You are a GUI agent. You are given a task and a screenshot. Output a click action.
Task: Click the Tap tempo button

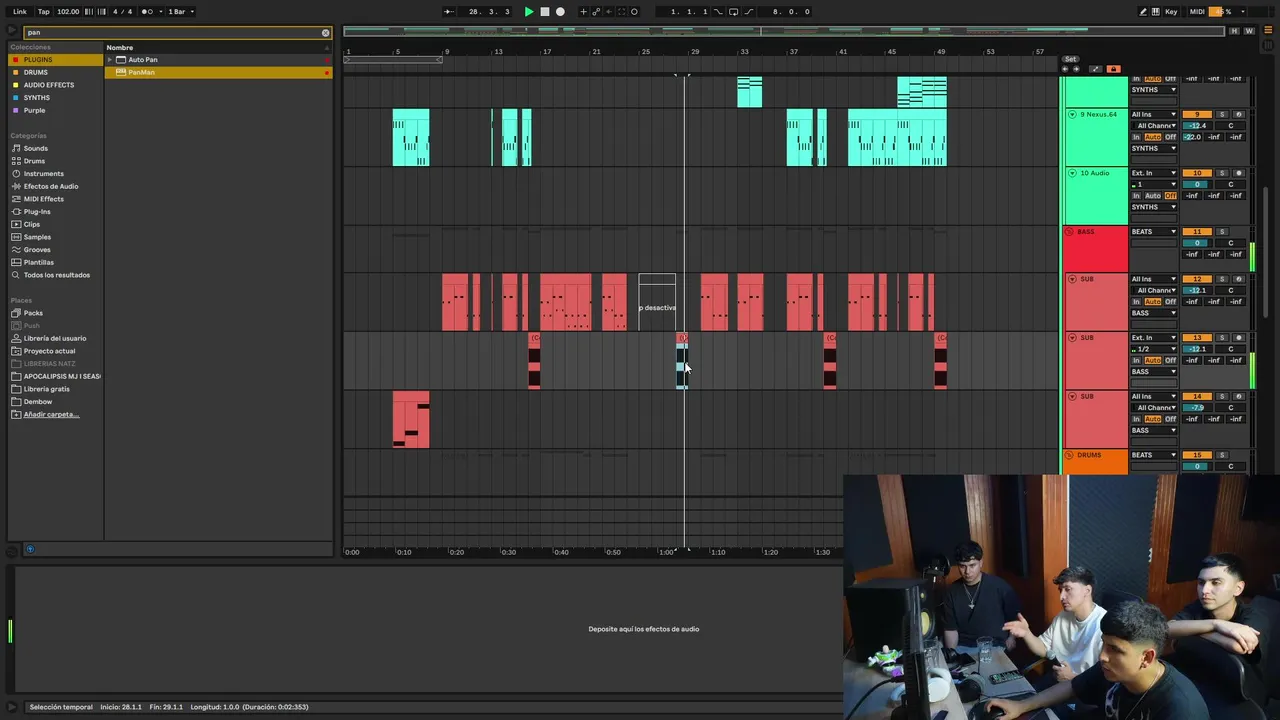tap(44, 12)
